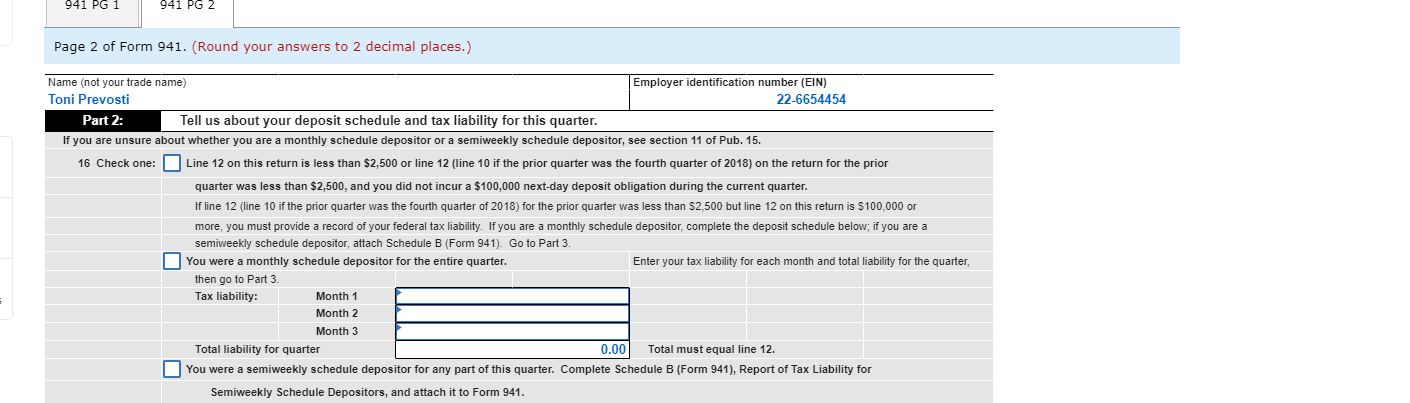
Task: Click the 'Tax liability:' label
Action: 226,296
